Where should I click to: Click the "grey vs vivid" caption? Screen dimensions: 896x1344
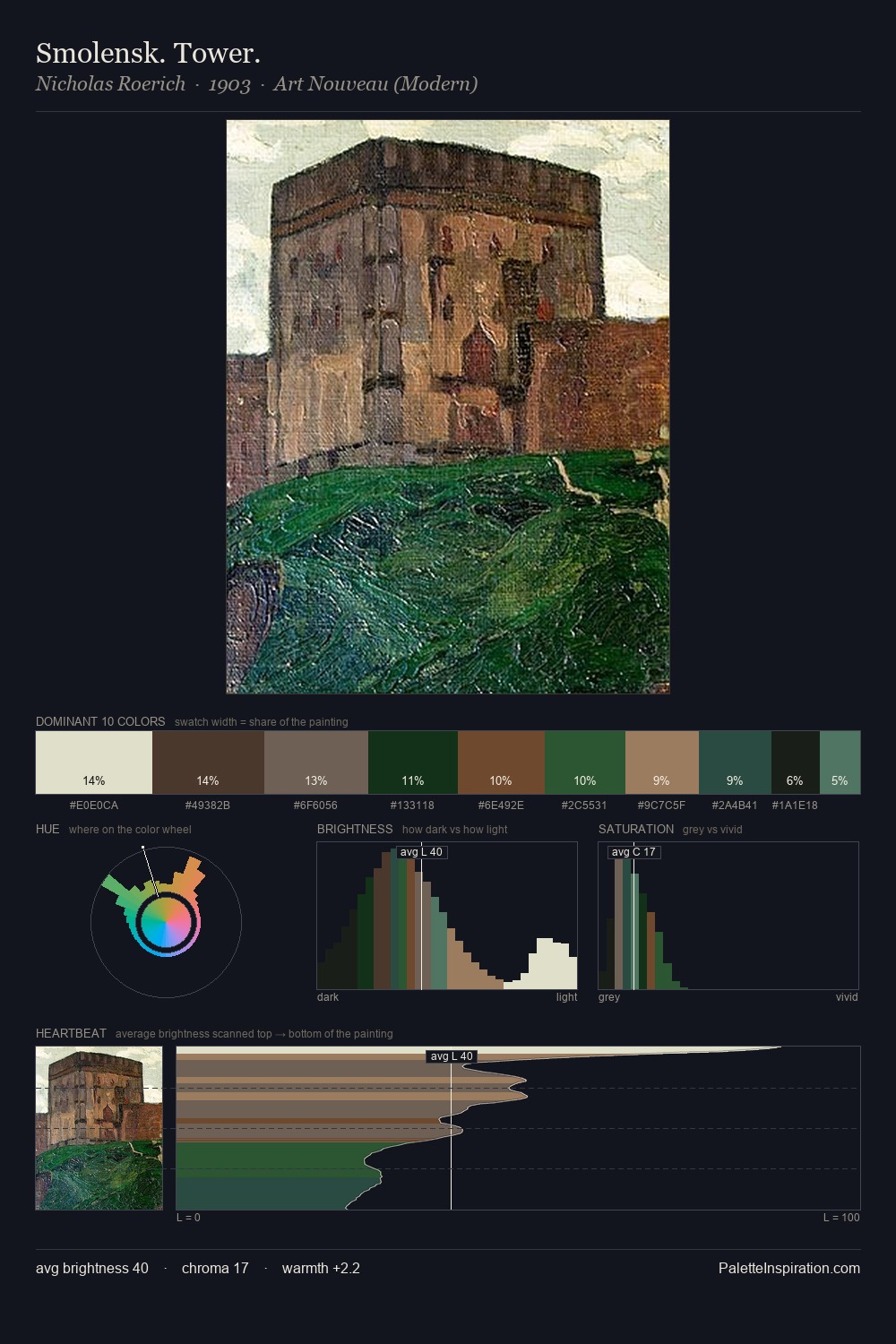(x=712, y=830)
